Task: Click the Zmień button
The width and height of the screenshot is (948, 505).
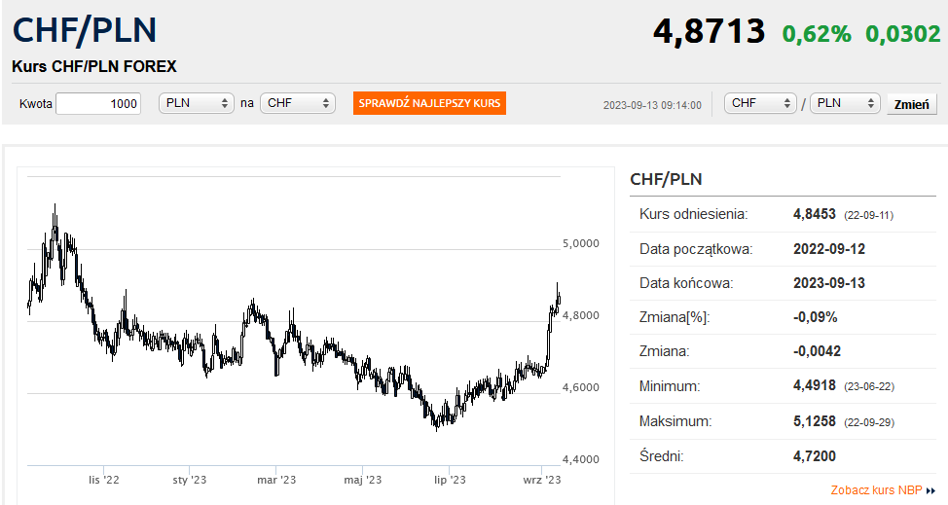Action: (x=911, y=104)
